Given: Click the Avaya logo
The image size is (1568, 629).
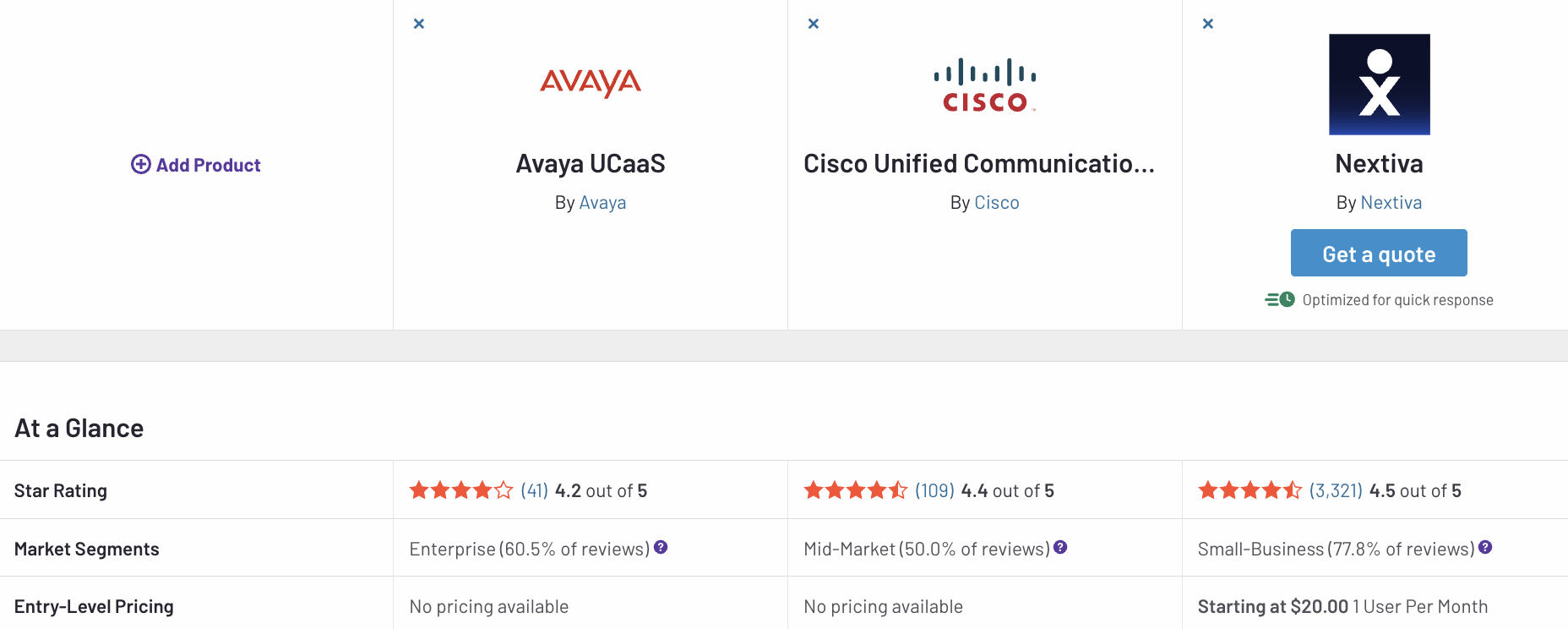Looking at the screenshot, I should [590, 83].
